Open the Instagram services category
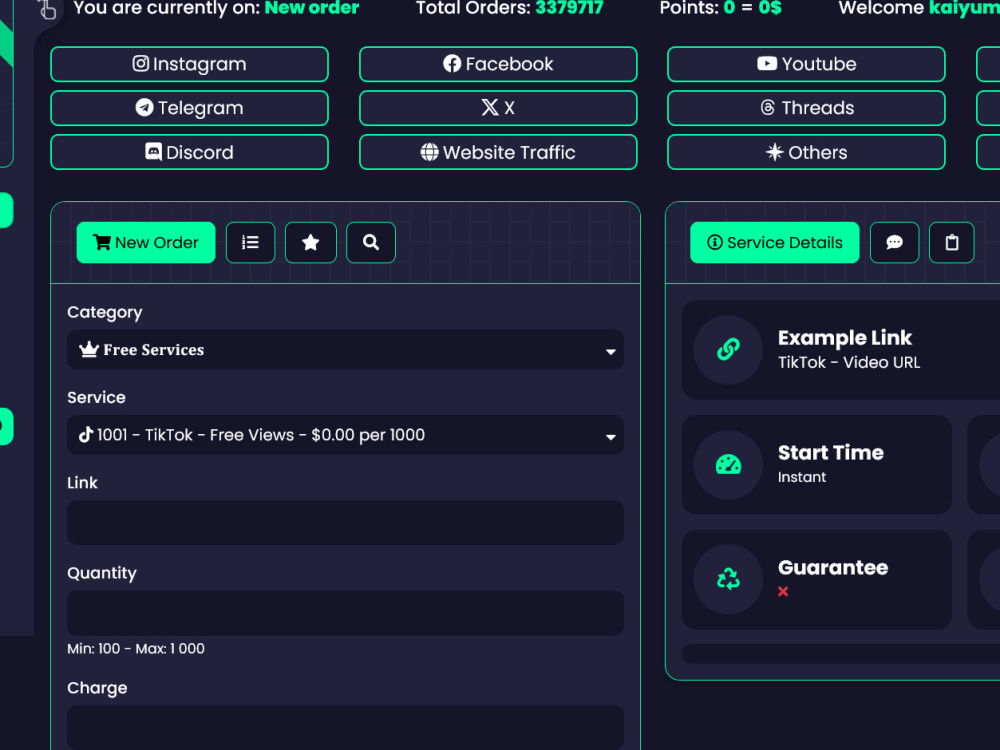 pos(189,64)
